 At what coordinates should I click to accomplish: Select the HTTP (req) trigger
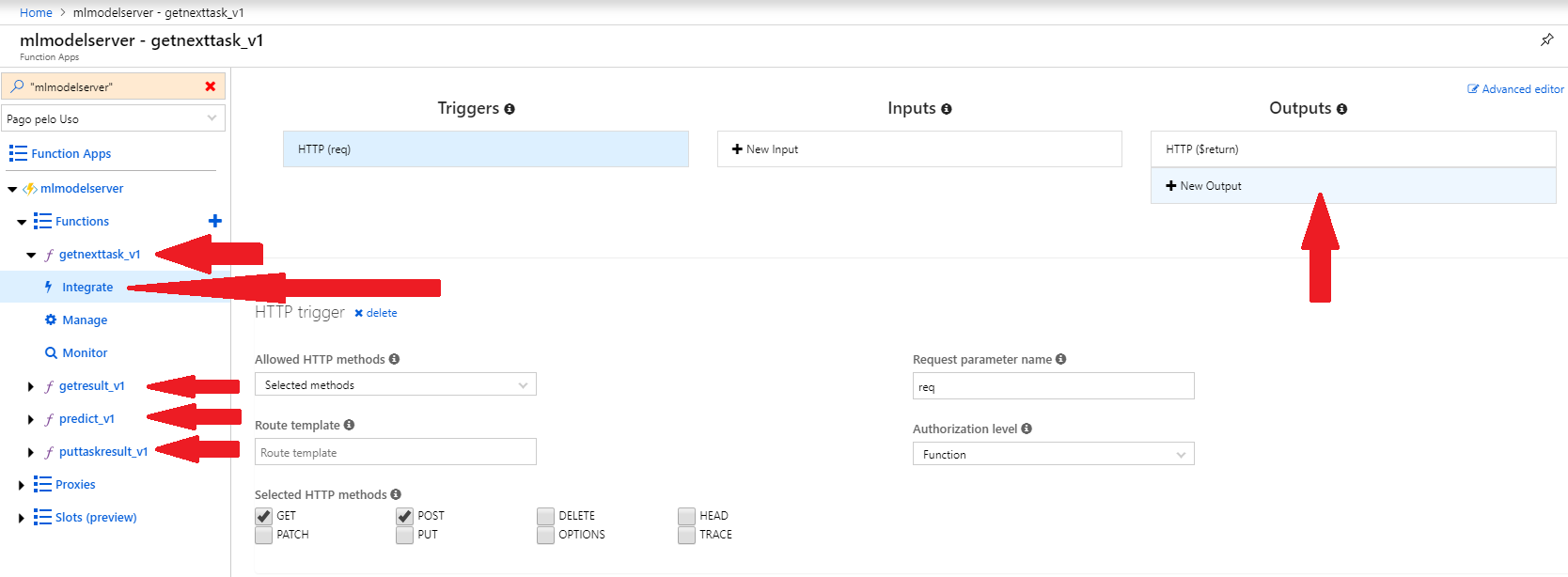click(x=486, y=148)
